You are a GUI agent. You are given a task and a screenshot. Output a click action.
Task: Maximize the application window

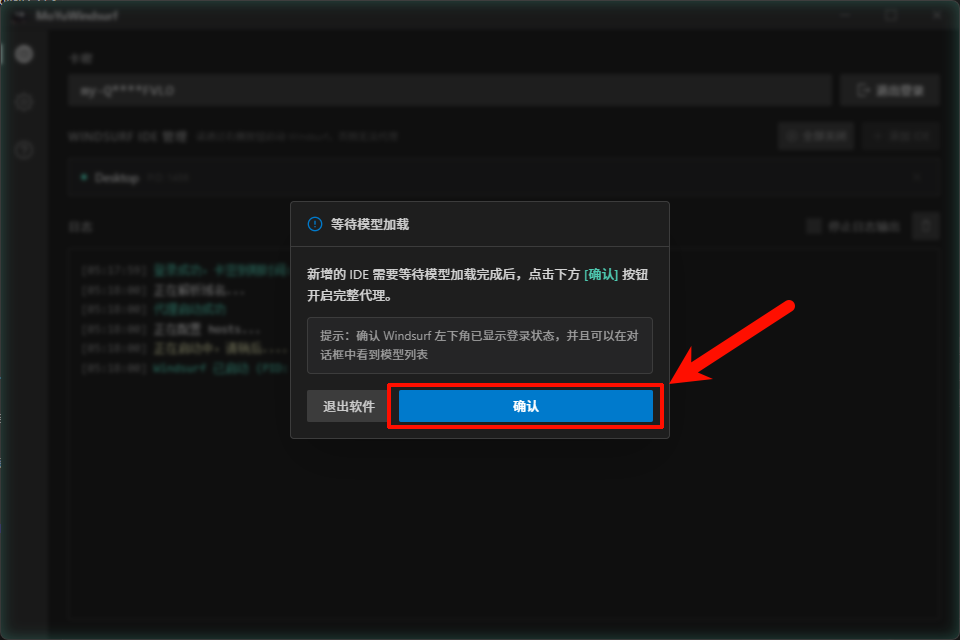(890, 15)
